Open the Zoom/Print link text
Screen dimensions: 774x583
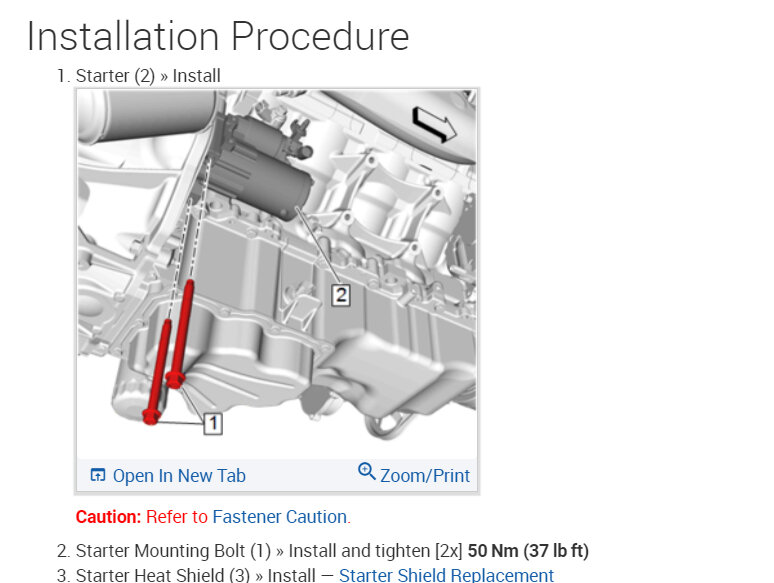[425, 476]
